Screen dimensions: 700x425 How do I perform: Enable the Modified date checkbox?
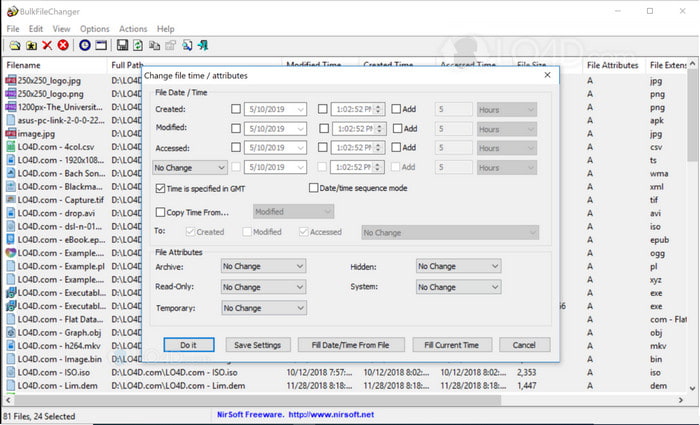236,129
